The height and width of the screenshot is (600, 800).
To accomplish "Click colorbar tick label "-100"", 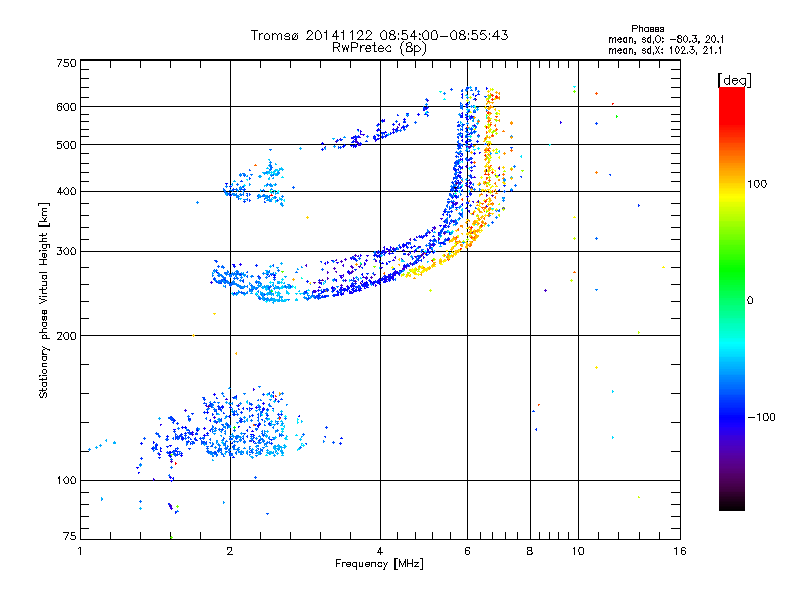I will click(x=761, y=417).
